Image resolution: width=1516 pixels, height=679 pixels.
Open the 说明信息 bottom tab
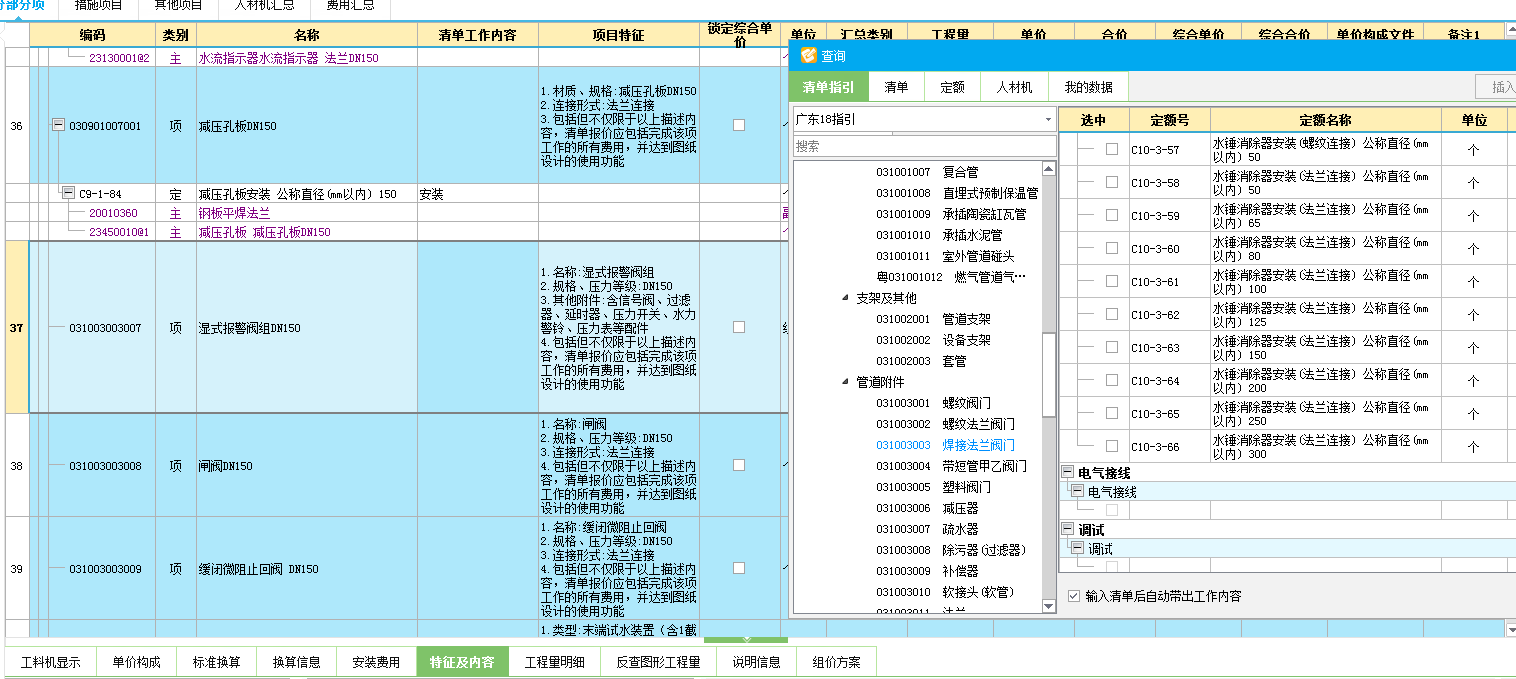(756, 662)
